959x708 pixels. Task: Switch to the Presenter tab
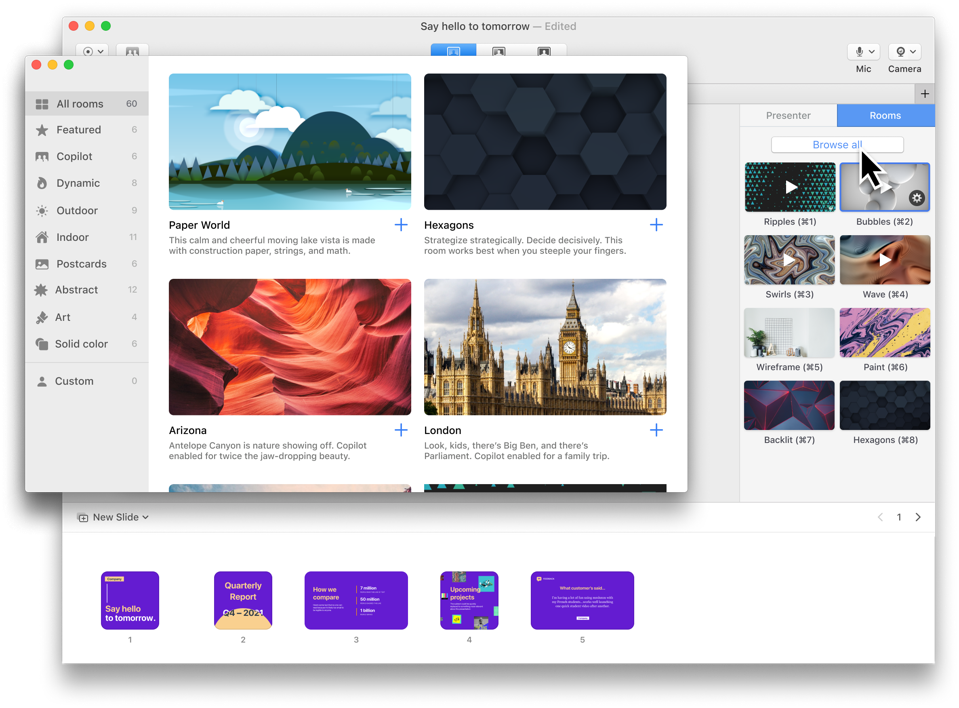pos(788,115)
